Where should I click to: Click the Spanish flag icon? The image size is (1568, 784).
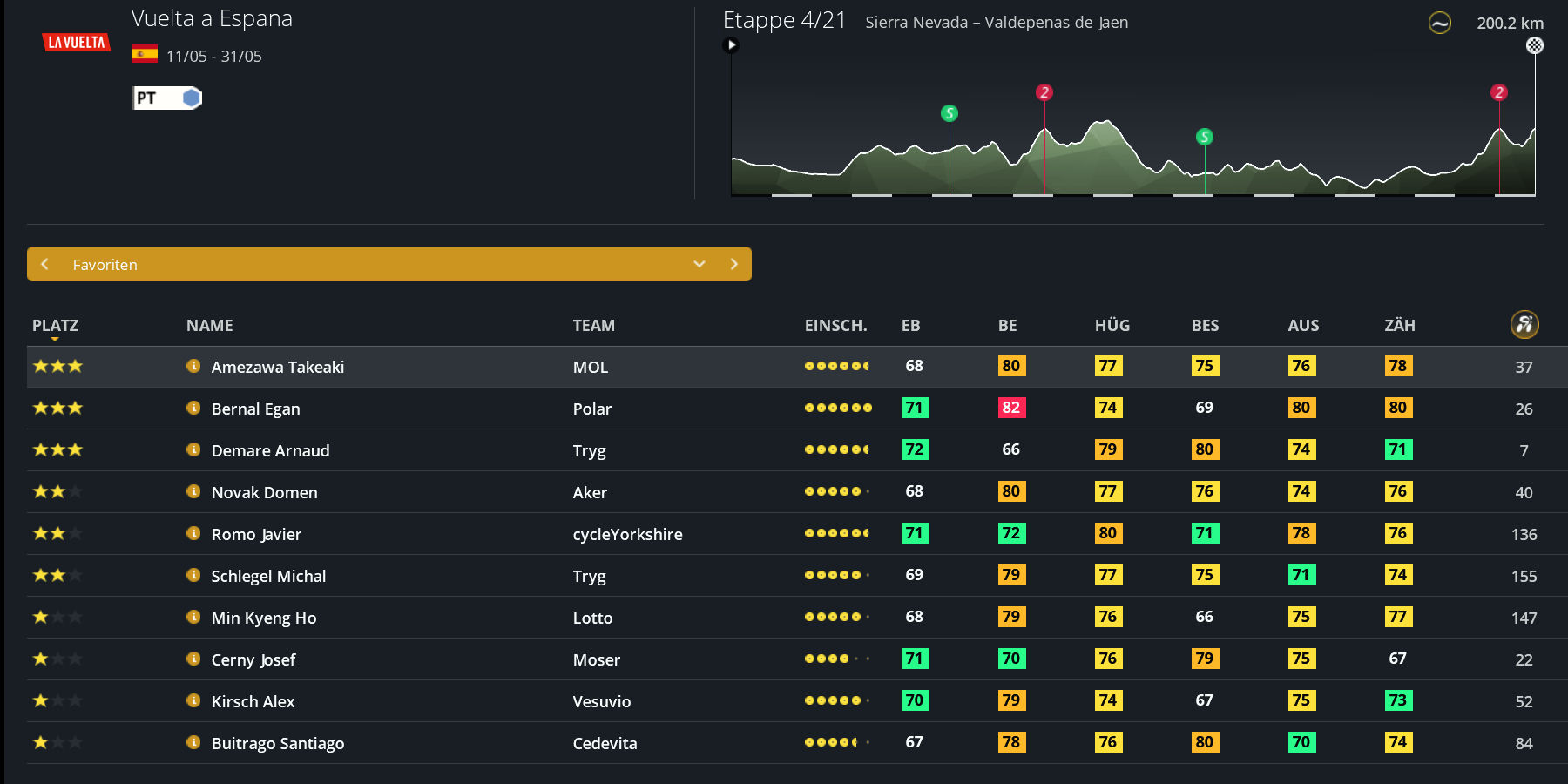pos(145,55)
